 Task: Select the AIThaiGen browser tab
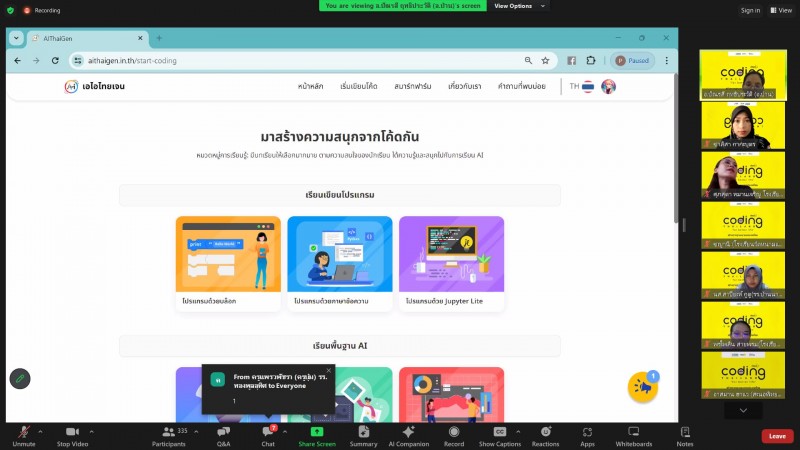(87, 38)
